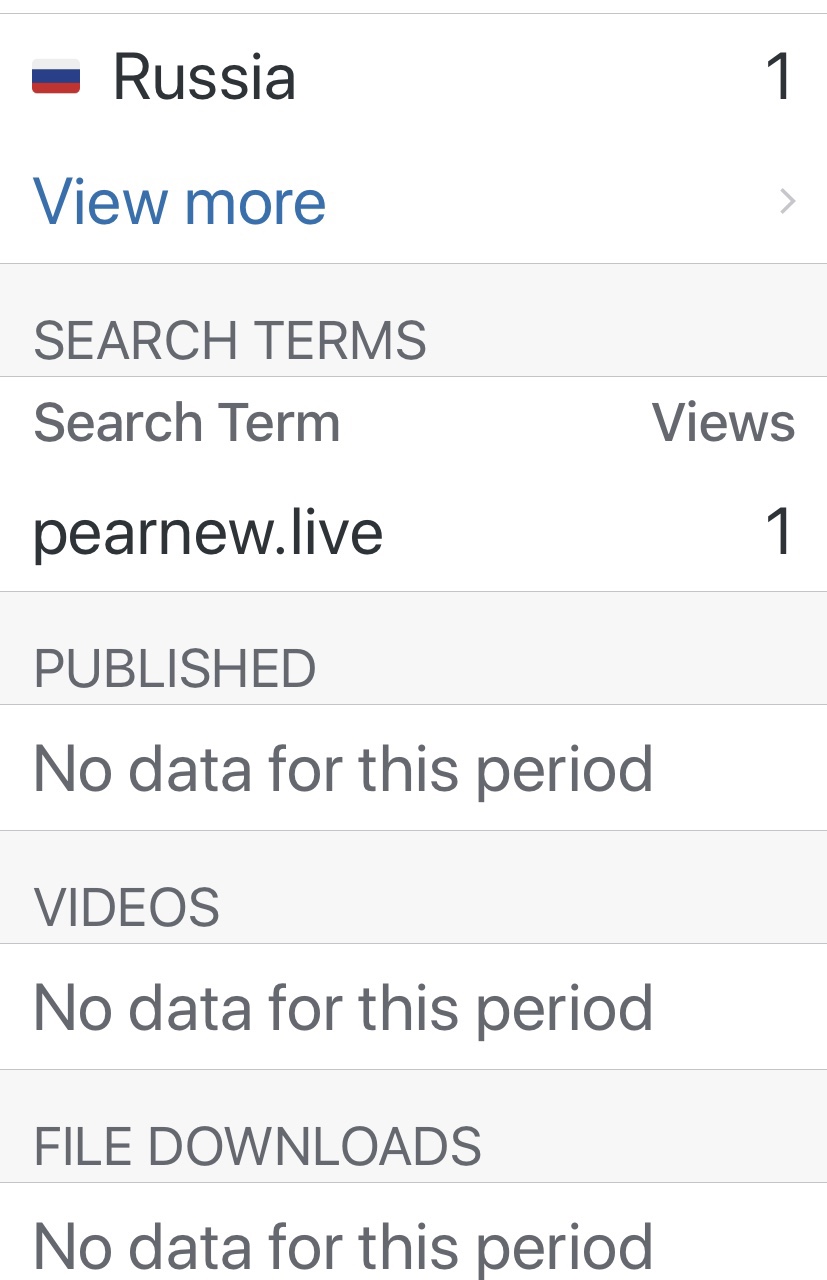
Task: Click the no-data message under File Downloads
Action: (343, 1246)
